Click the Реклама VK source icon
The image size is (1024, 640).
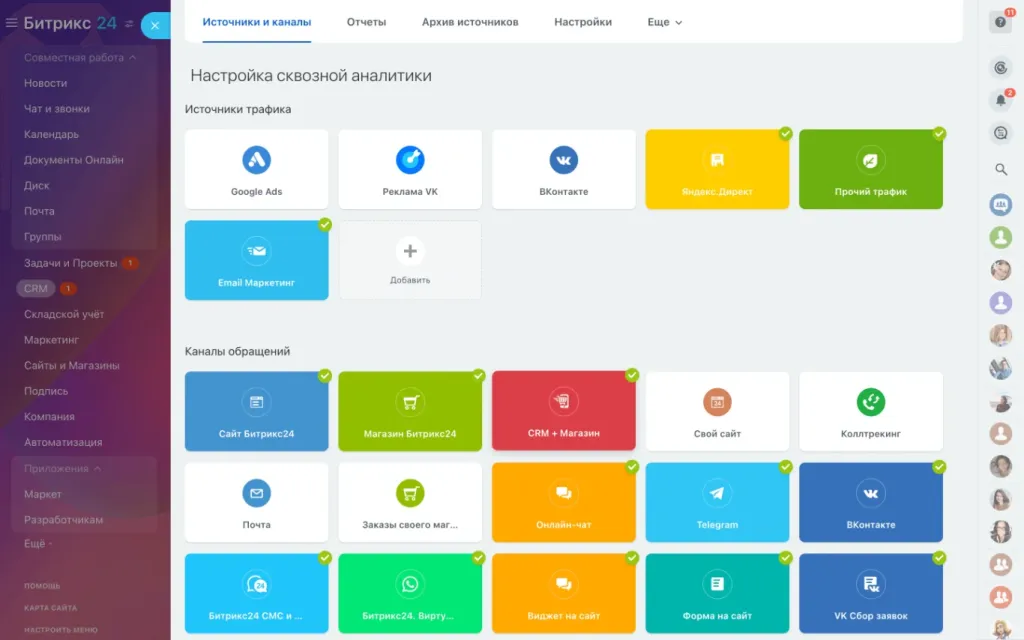(x=410, y=160)
